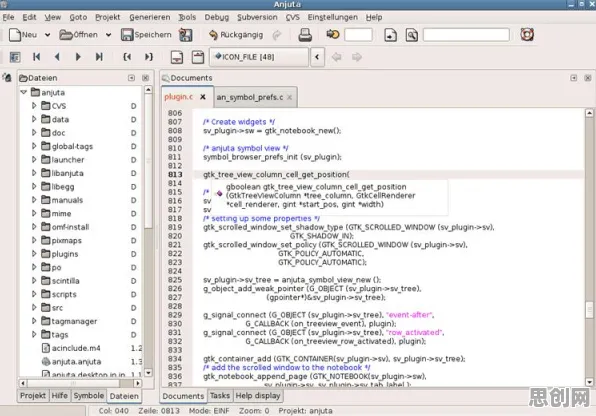Collapse the anjuta root folder
596x416 pixels.
point(24,92)
